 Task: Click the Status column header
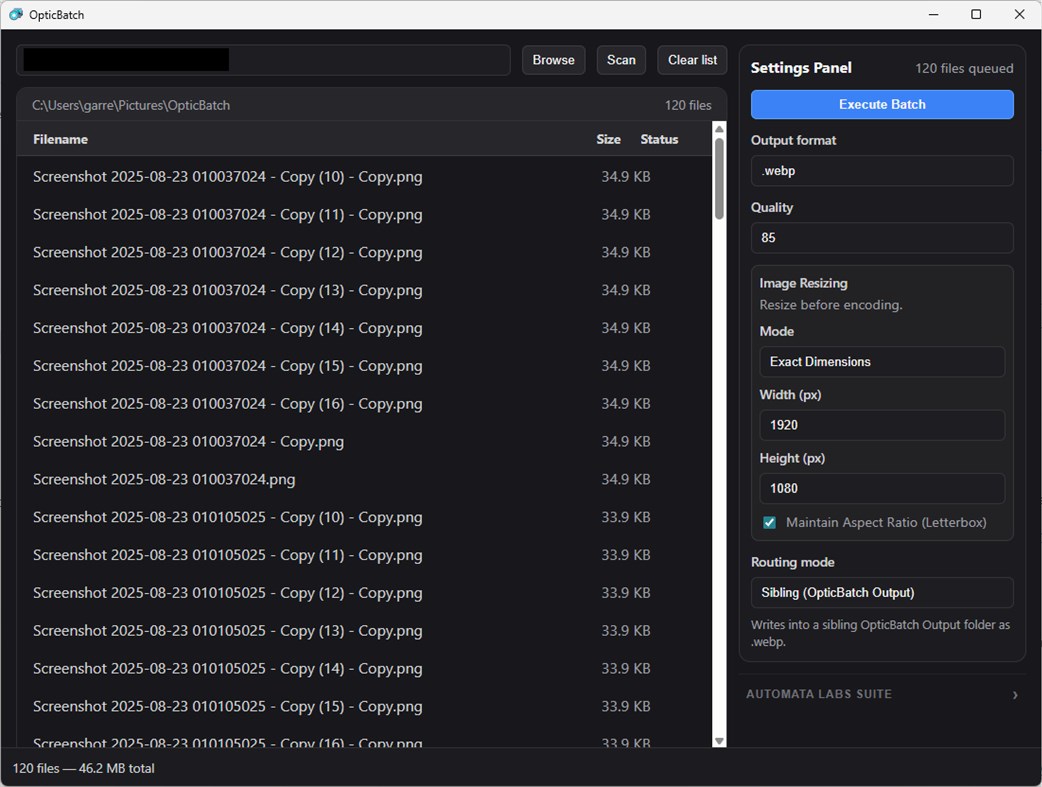pos(659,139)
